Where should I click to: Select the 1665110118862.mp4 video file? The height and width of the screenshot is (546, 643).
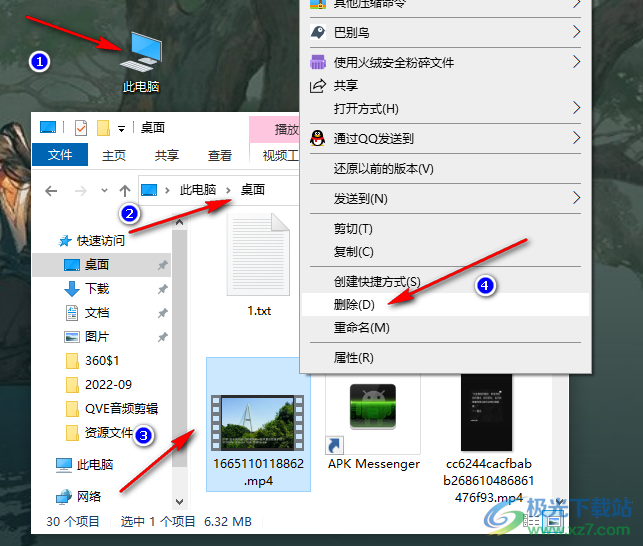click(x=258, y=424)
